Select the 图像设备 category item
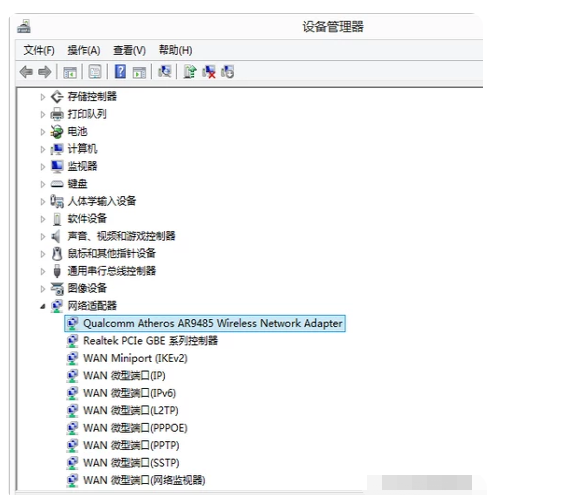Image resolution: width=564 pixels, height=495 pixels. (87, 288)
